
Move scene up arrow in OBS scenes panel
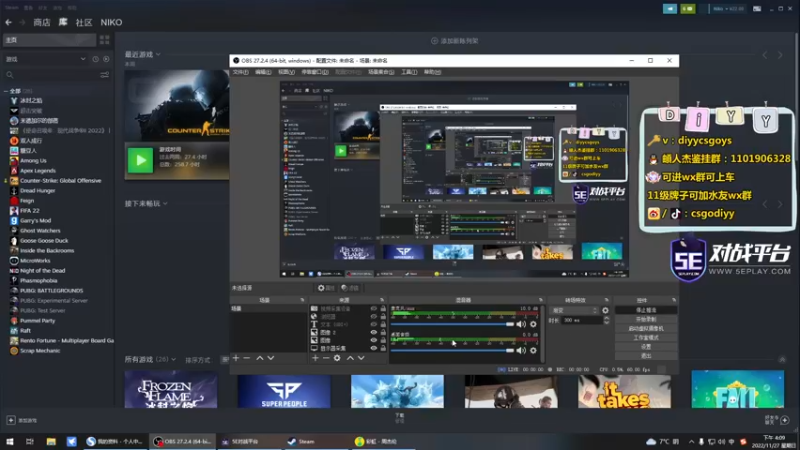click(x=260, y=358)
